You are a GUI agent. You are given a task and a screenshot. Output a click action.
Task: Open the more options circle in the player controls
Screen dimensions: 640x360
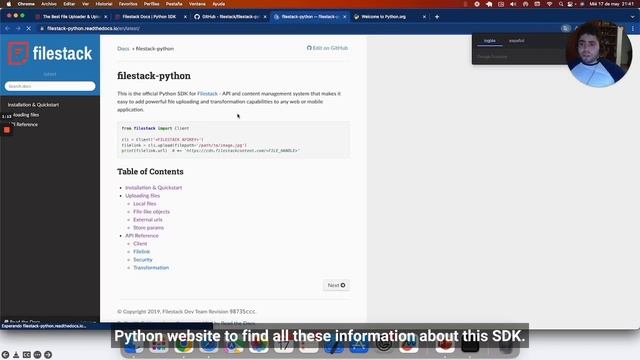coord(37,355)
